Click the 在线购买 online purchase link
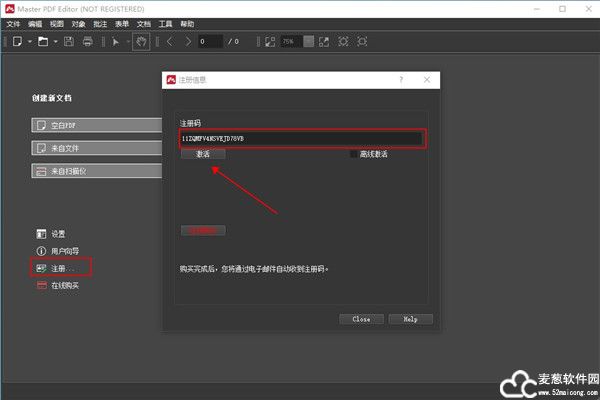The width and height of the screenshot is (600, 400). 64,286
